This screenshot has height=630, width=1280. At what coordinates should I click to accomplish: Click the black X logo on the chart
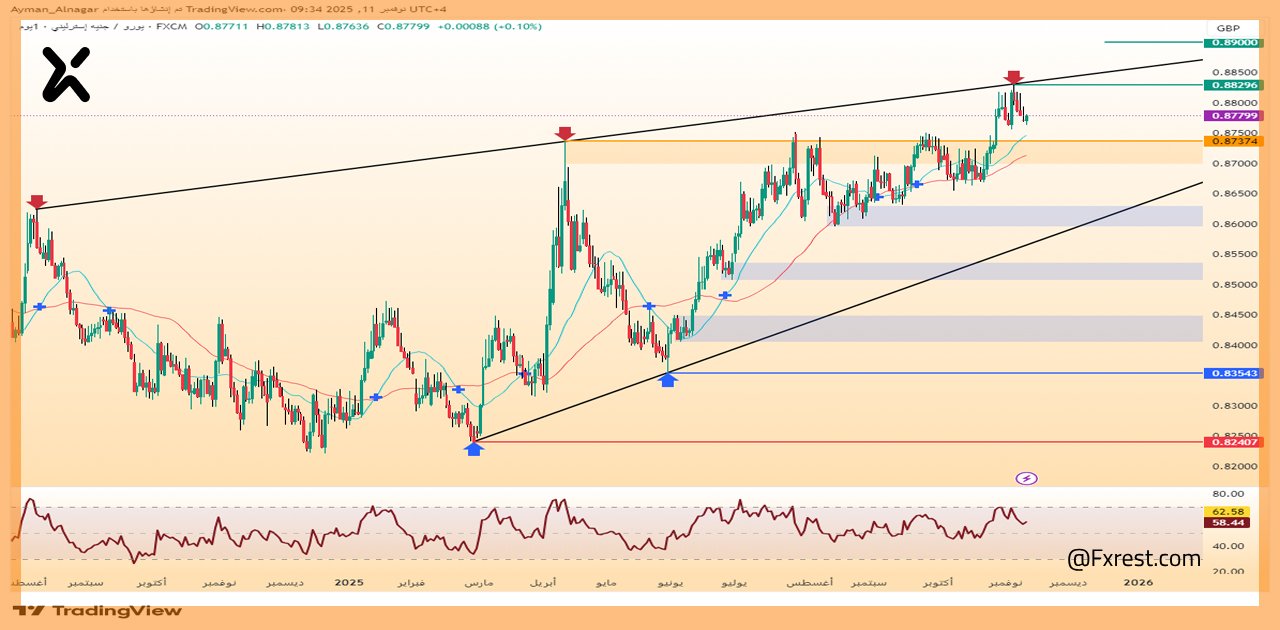(66, 75)
